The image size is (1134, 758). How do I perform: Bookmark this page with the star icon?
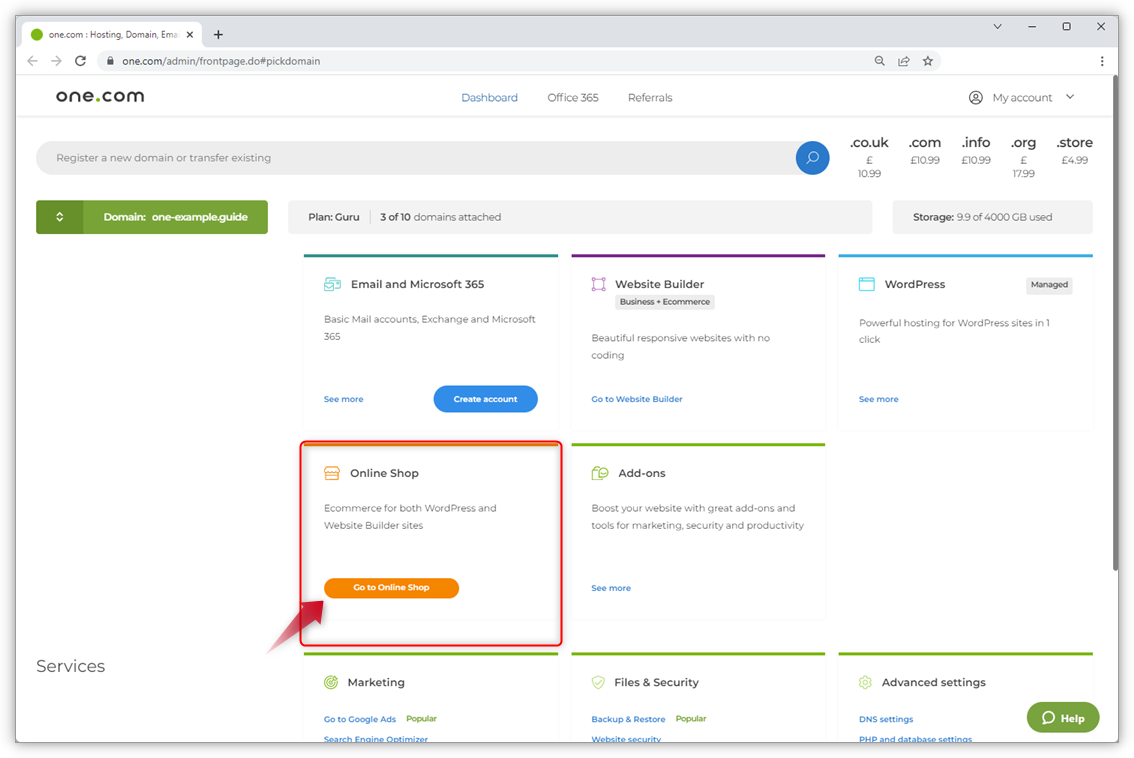click(x=928, y=61)
